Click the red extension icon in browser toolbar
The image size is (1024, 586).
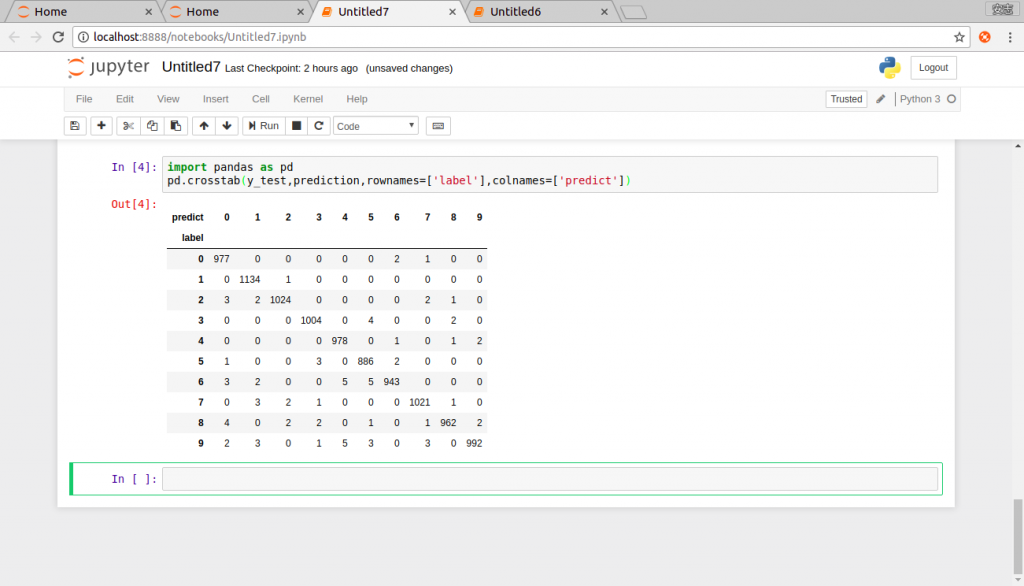point(985,37)
